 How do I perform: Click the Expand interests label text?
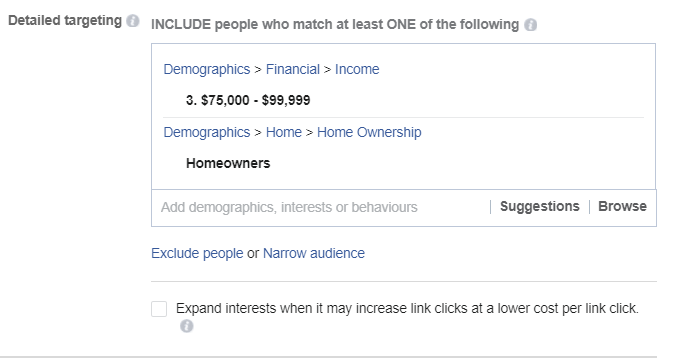407,308
